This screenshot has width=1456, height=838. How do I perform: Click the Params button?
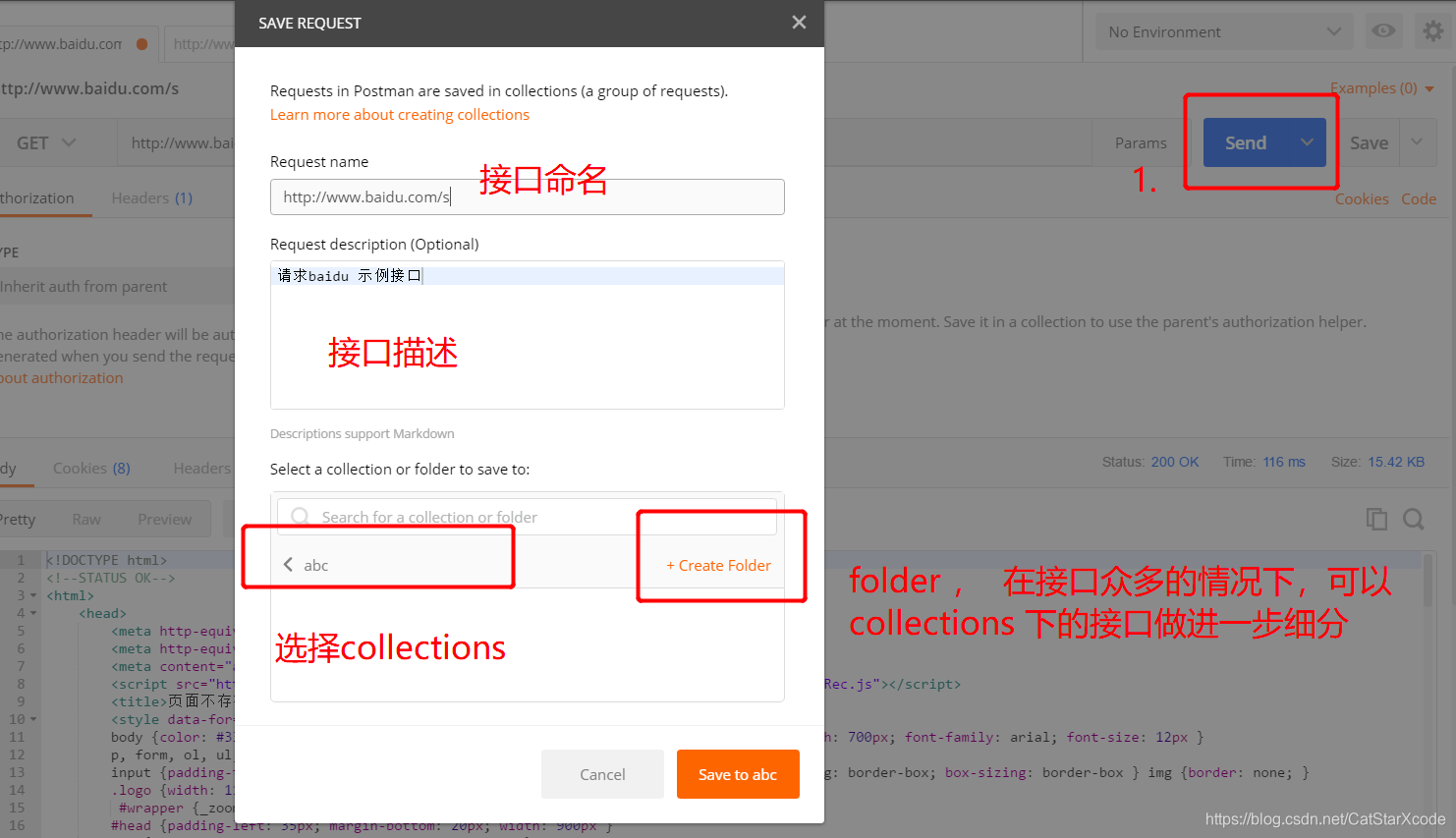pos(1141,143)
